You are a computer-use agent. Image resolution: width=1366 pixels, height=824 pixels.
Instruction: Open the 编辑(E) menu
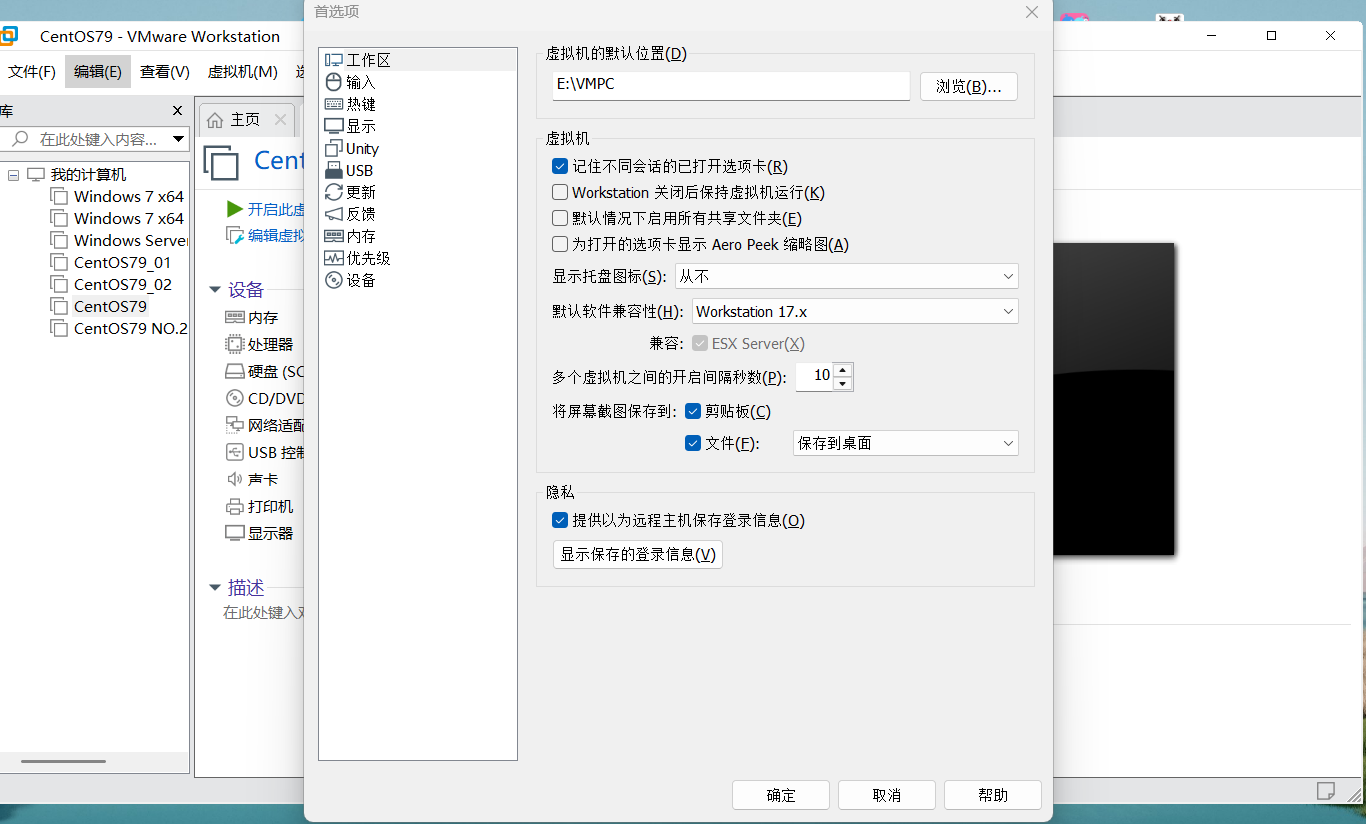click(98, 72)
